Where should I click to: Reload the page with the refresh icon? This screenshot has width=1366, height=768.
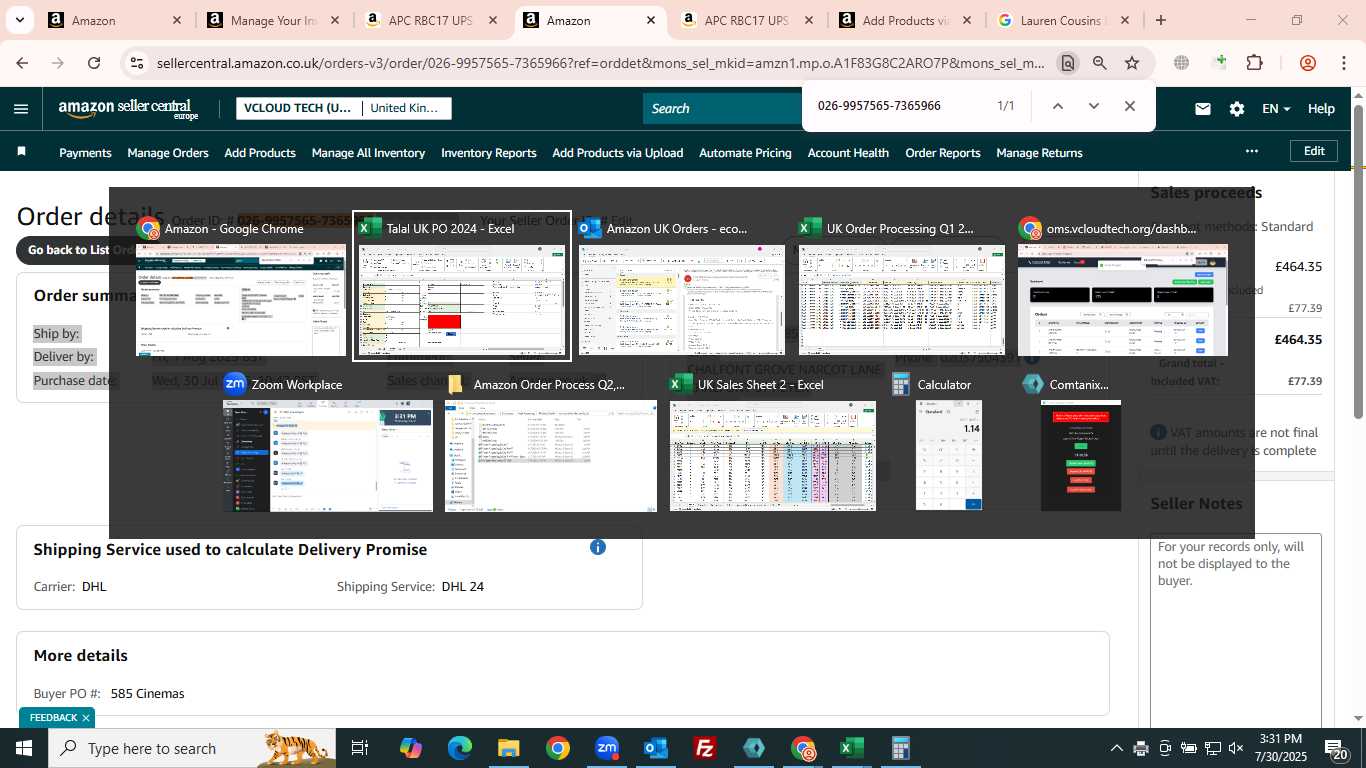[x=94, y=63]
